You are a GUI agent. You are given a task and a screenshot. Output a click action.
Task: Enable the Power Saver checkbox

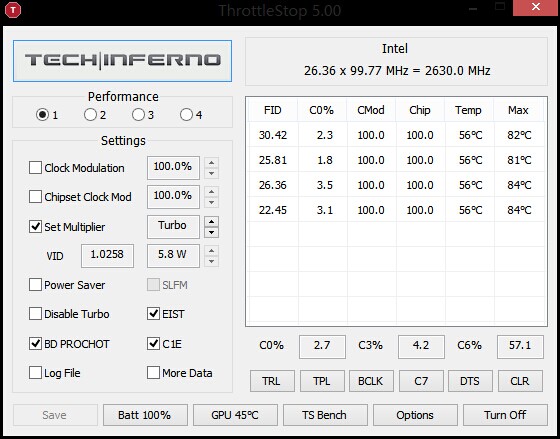tap(35, 285)
